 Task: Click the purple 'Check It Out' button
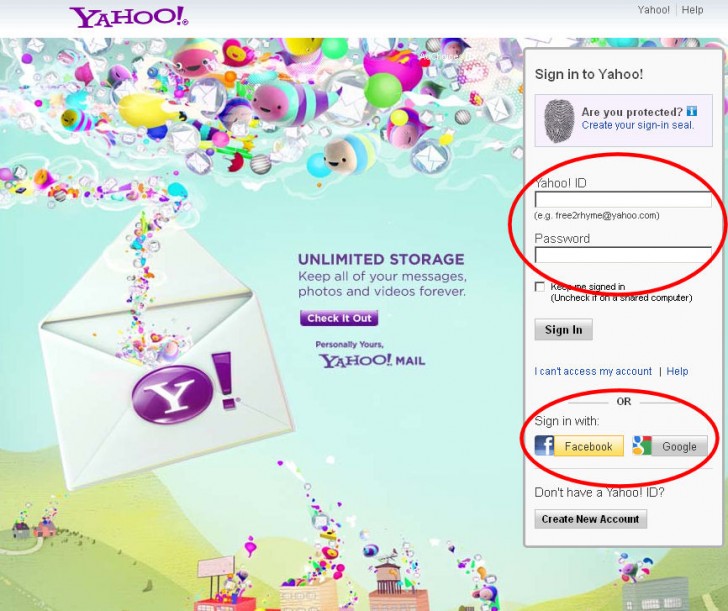point(339,318)
